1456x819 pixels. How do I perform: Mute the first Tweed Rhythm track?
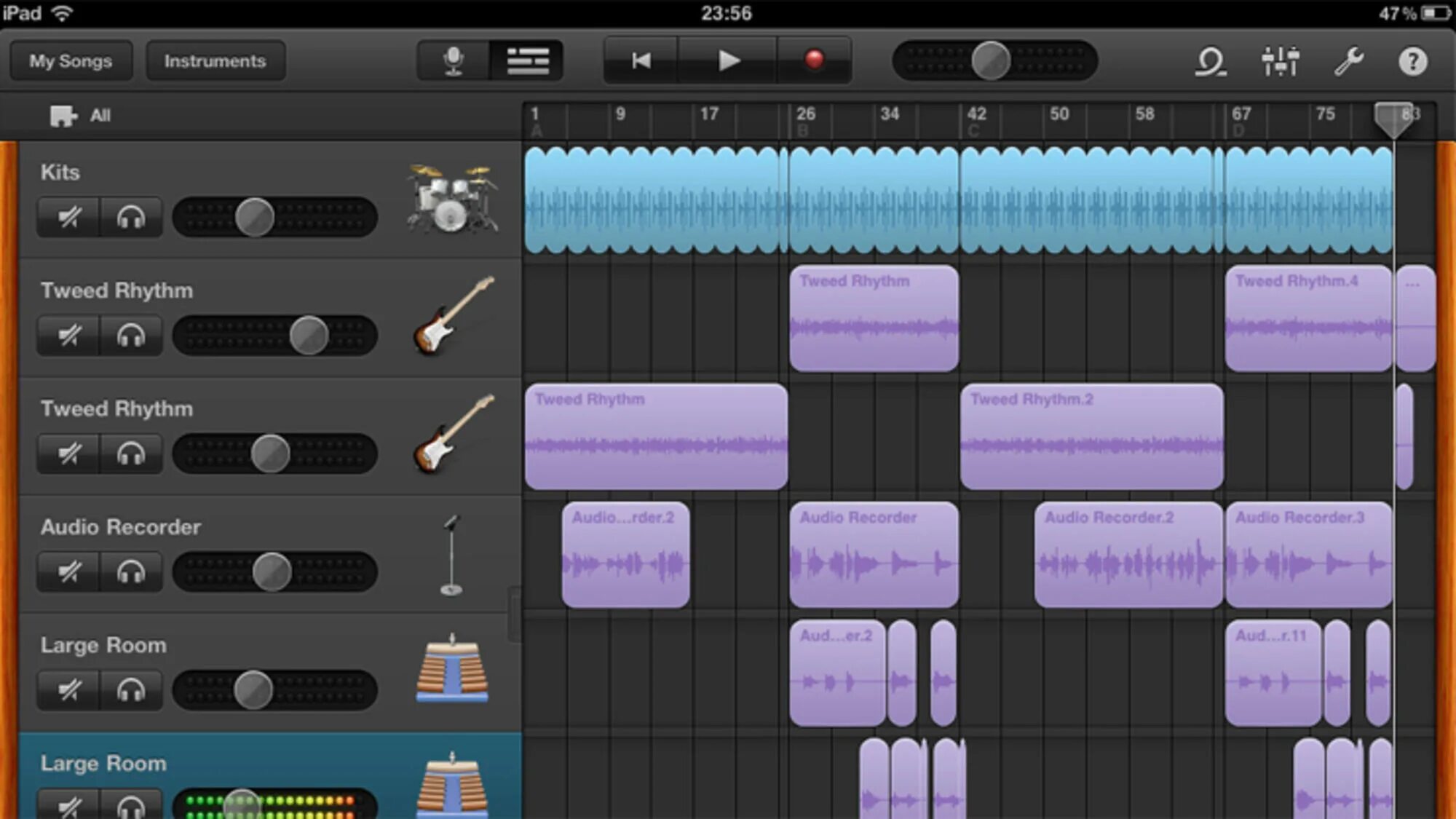69,336
